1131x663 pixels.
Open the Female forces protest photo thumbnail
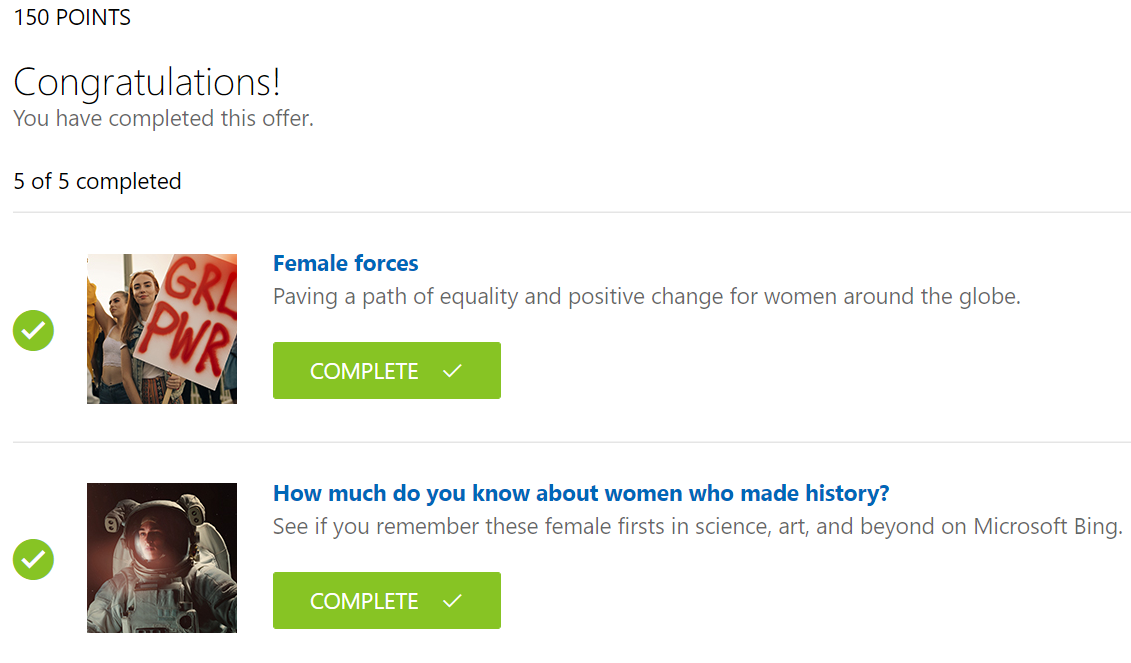coord(162,329)
